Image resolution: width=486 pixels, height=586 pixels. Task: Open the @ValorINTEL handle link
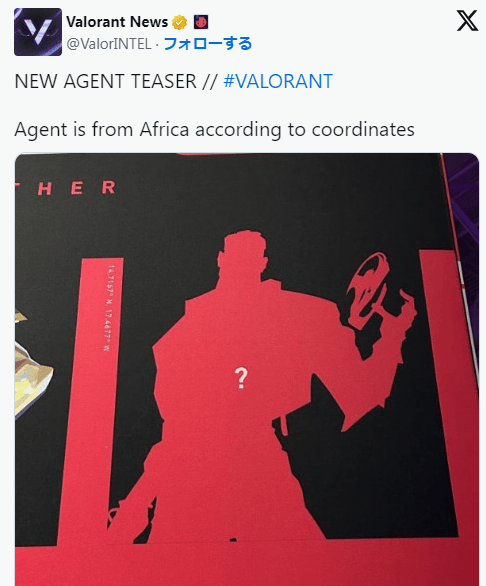point(109,44)
